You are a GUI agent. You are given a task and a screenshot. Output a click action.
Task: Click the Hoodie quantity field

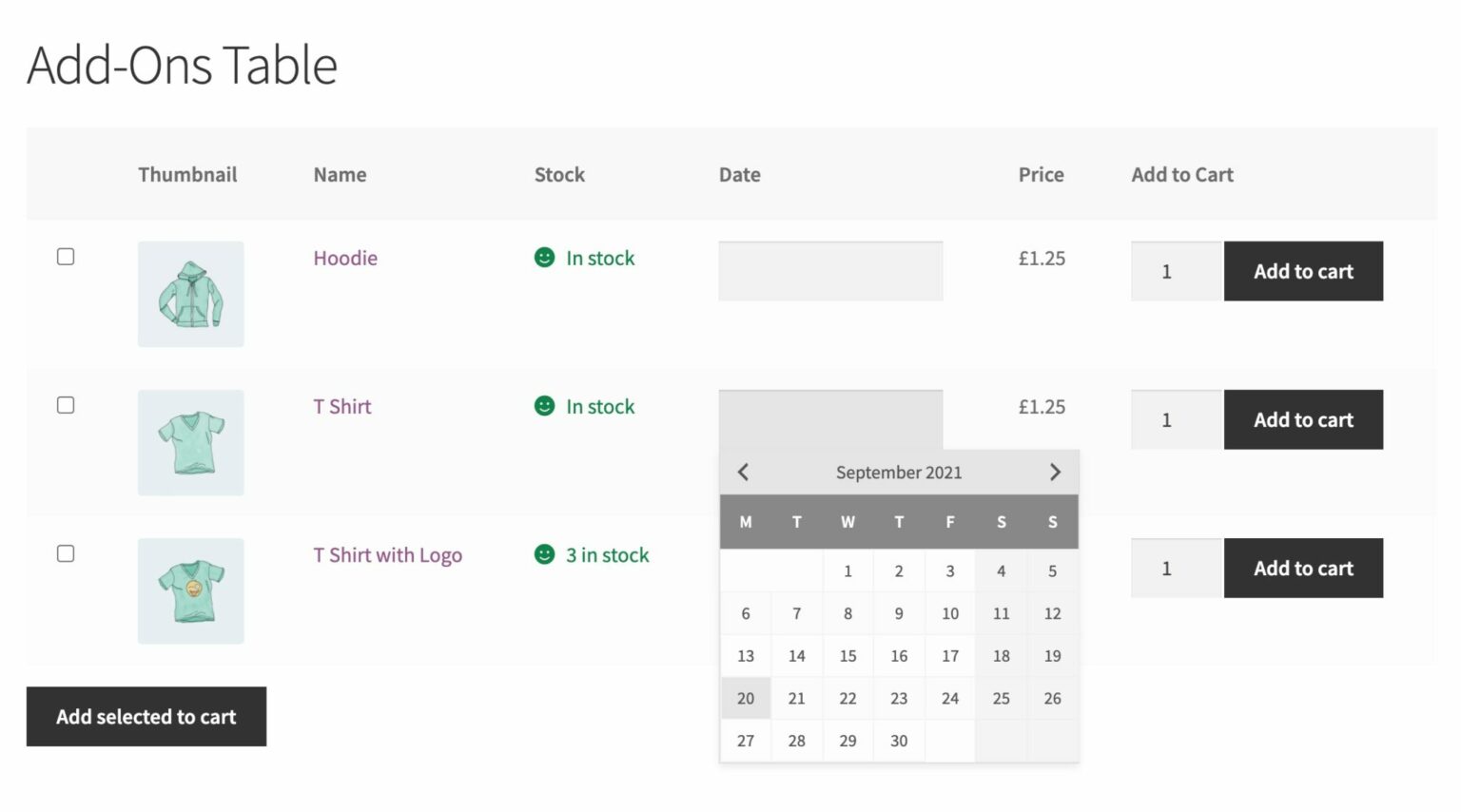pos(1176,271)
